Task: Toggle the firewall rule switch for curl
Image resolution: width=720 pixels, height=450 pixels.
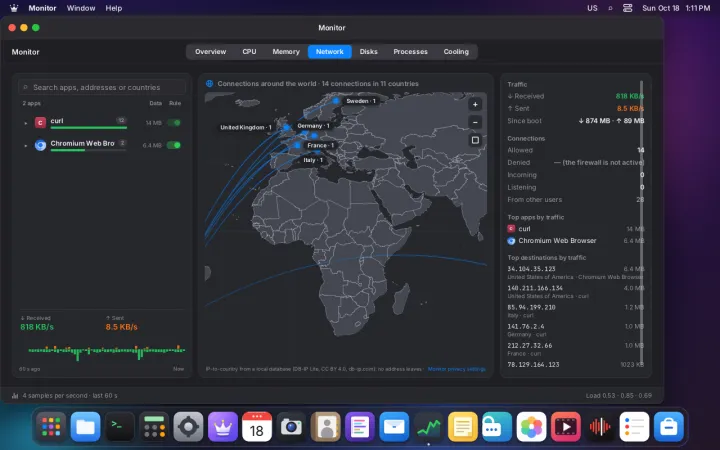Action: click(x=174, y=123)
